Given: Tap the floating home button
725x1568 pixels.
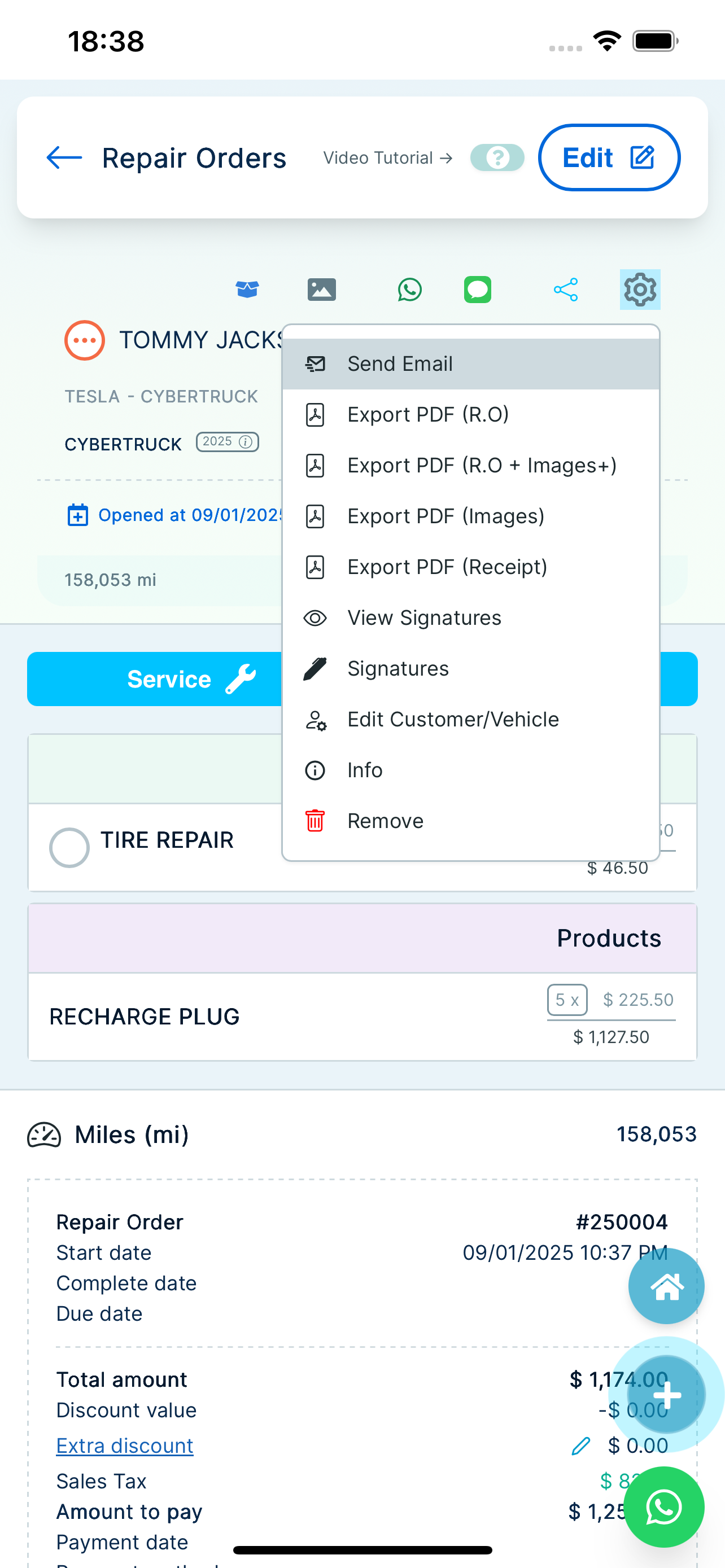Looking at the screenshot, I should click(666, 1286).
